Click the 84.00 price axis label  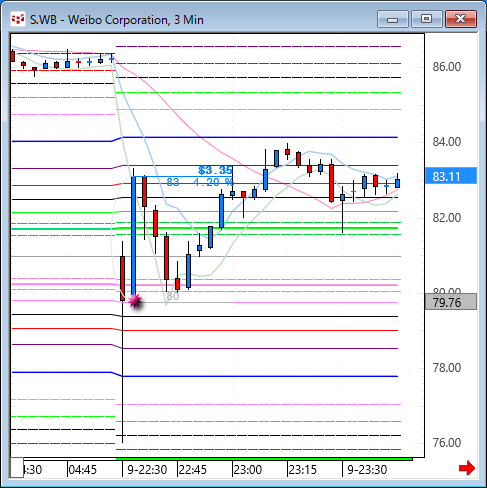[x=447, y=142]
